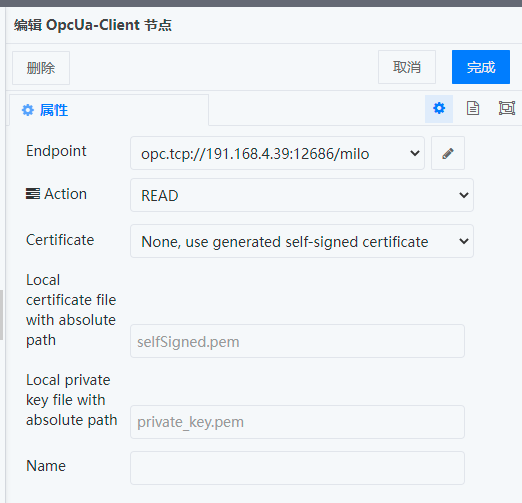Click the 取消 button
Viewport: 522px width, 503px height.
coord(407,67)
